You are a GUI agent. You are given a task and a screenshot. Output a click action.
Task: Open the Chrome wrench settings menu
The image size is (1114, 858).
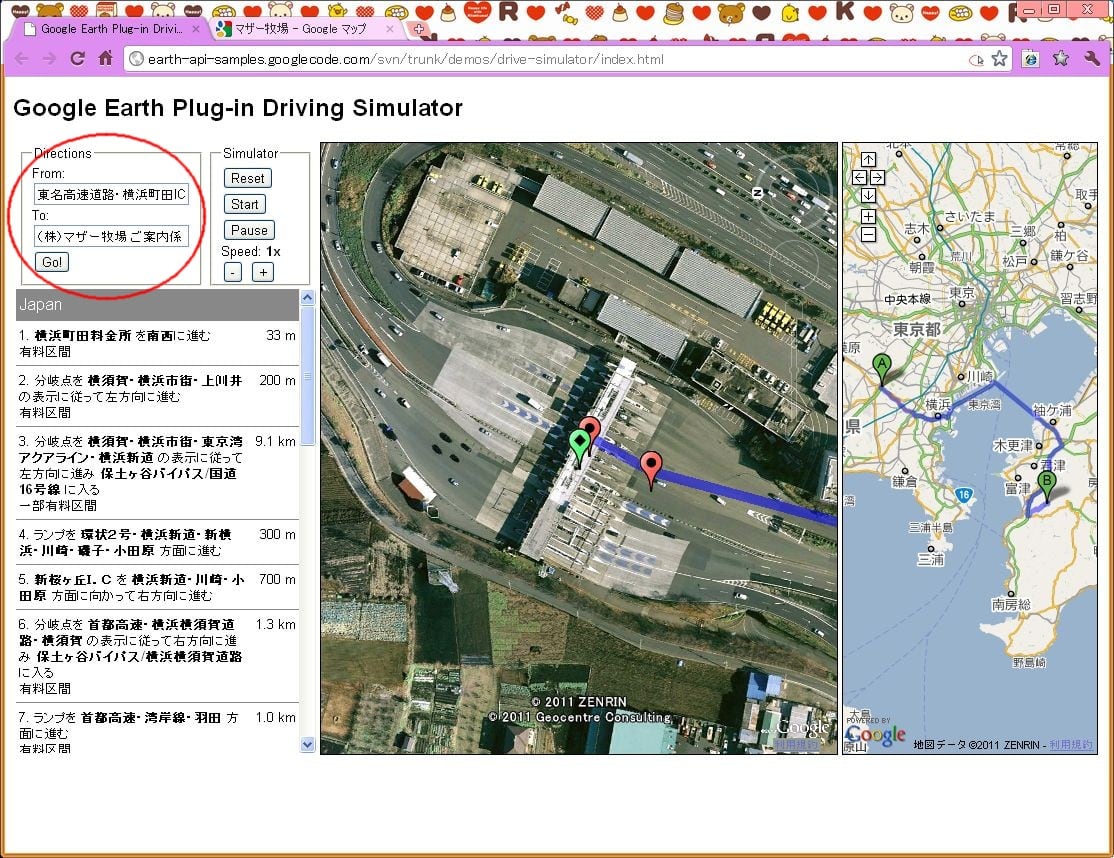click(1092, 59)
